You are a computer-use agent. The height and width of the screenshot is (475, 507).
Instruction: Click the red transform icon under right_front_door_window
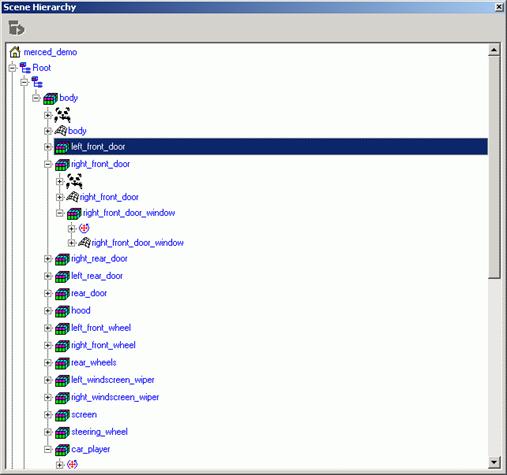(84, 228)
